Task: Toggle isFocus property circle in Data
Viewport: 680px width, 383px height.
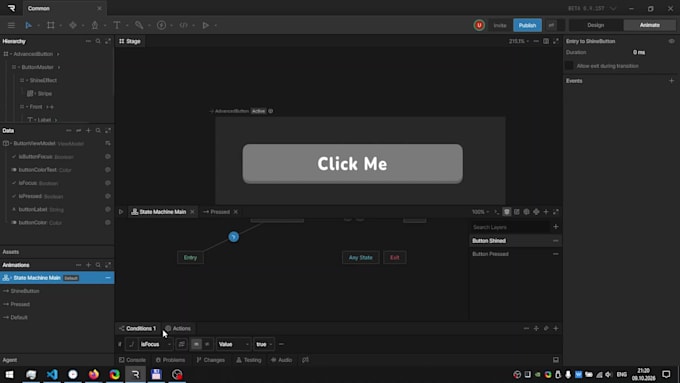Action: (108, 183)
